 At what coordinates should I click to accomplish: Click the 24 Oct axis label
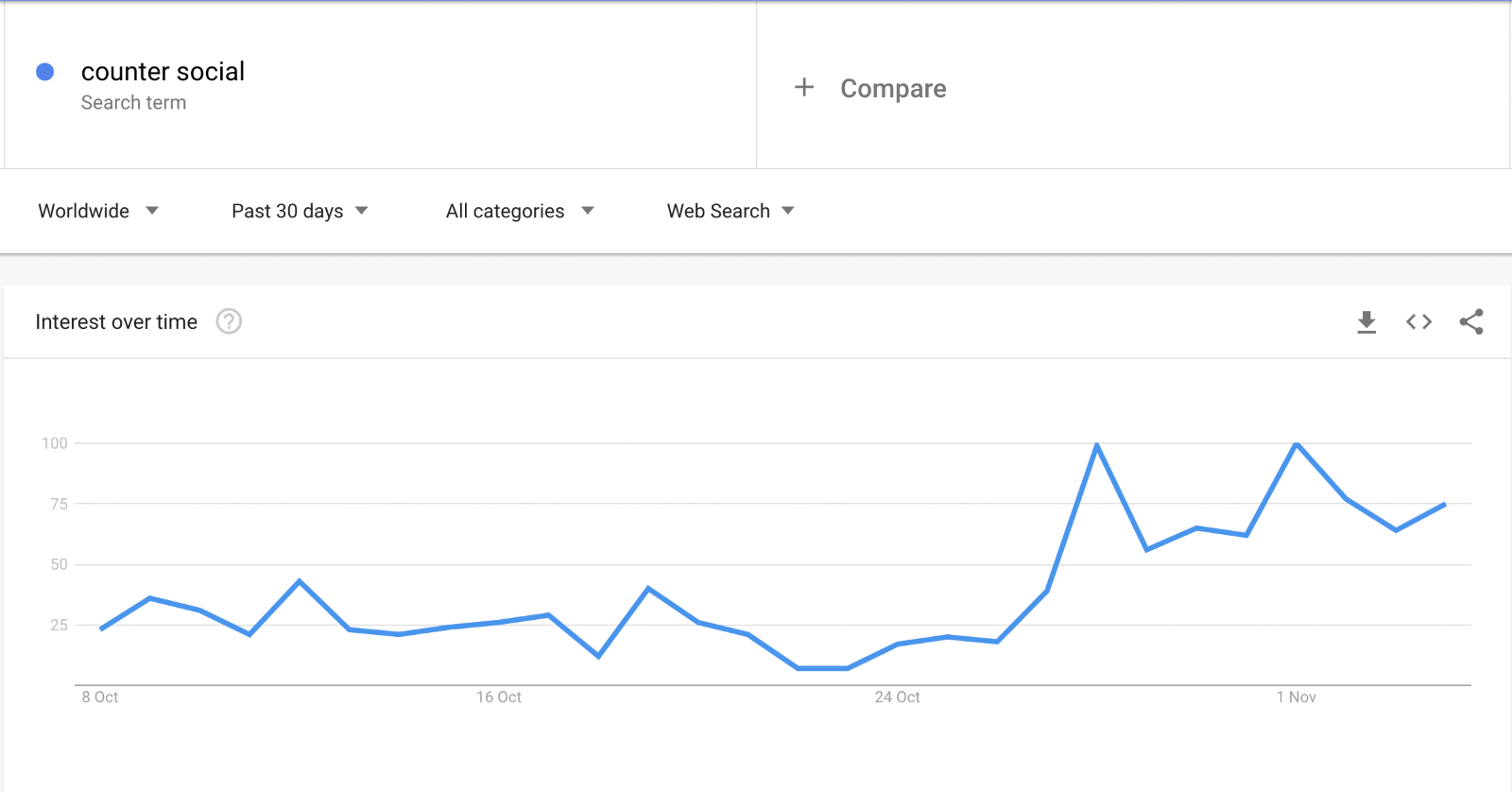pos(898,697)
